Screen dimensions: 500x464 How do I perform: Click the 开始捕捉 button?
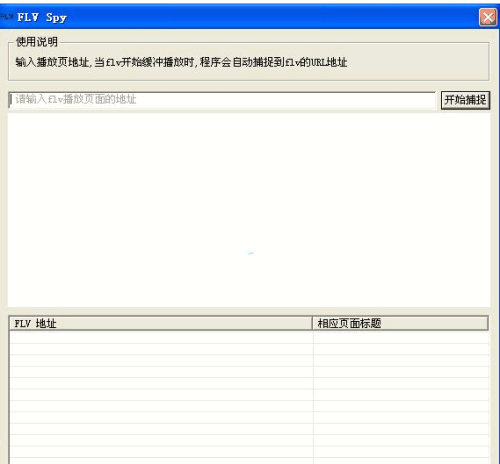(465, 100)
